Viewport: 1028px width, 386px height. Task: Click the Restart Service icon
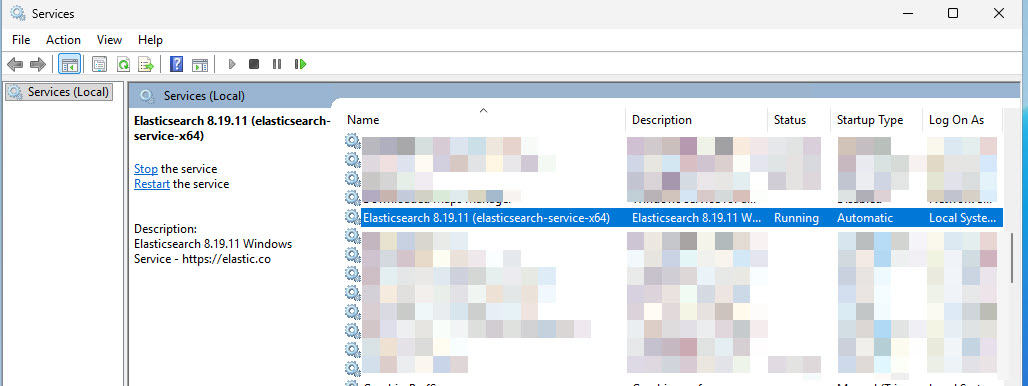coord(300,64)
